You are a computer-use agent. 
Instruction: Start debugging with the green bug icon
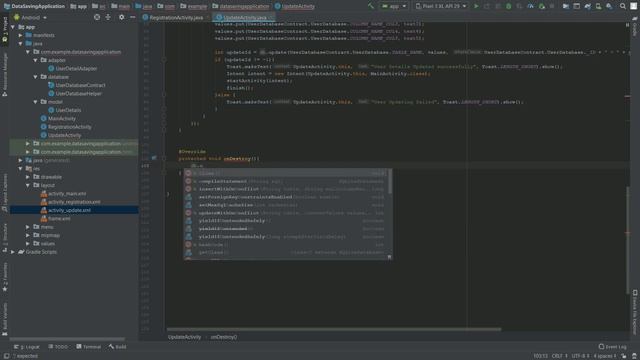(x=509, y=6)
